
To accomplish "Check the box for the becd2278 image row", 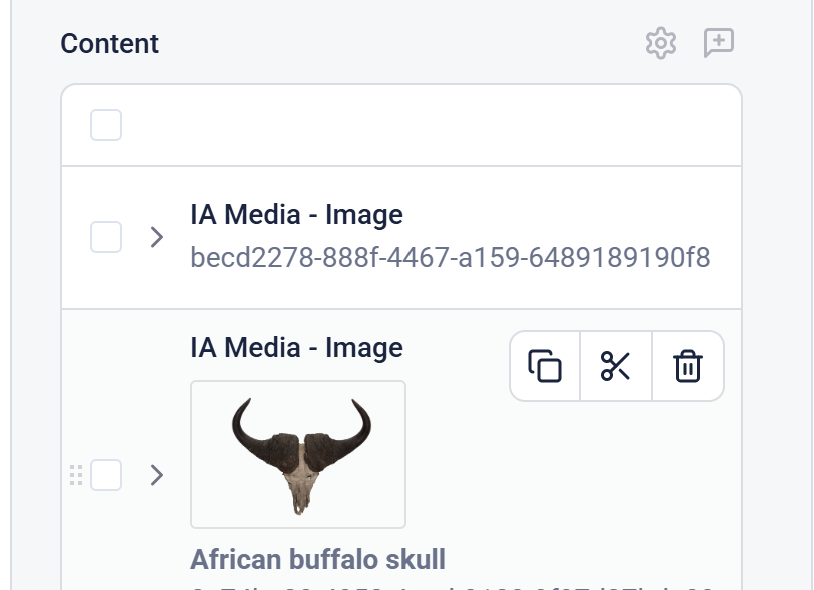I will pyautogui.click(x=106, y=238).
